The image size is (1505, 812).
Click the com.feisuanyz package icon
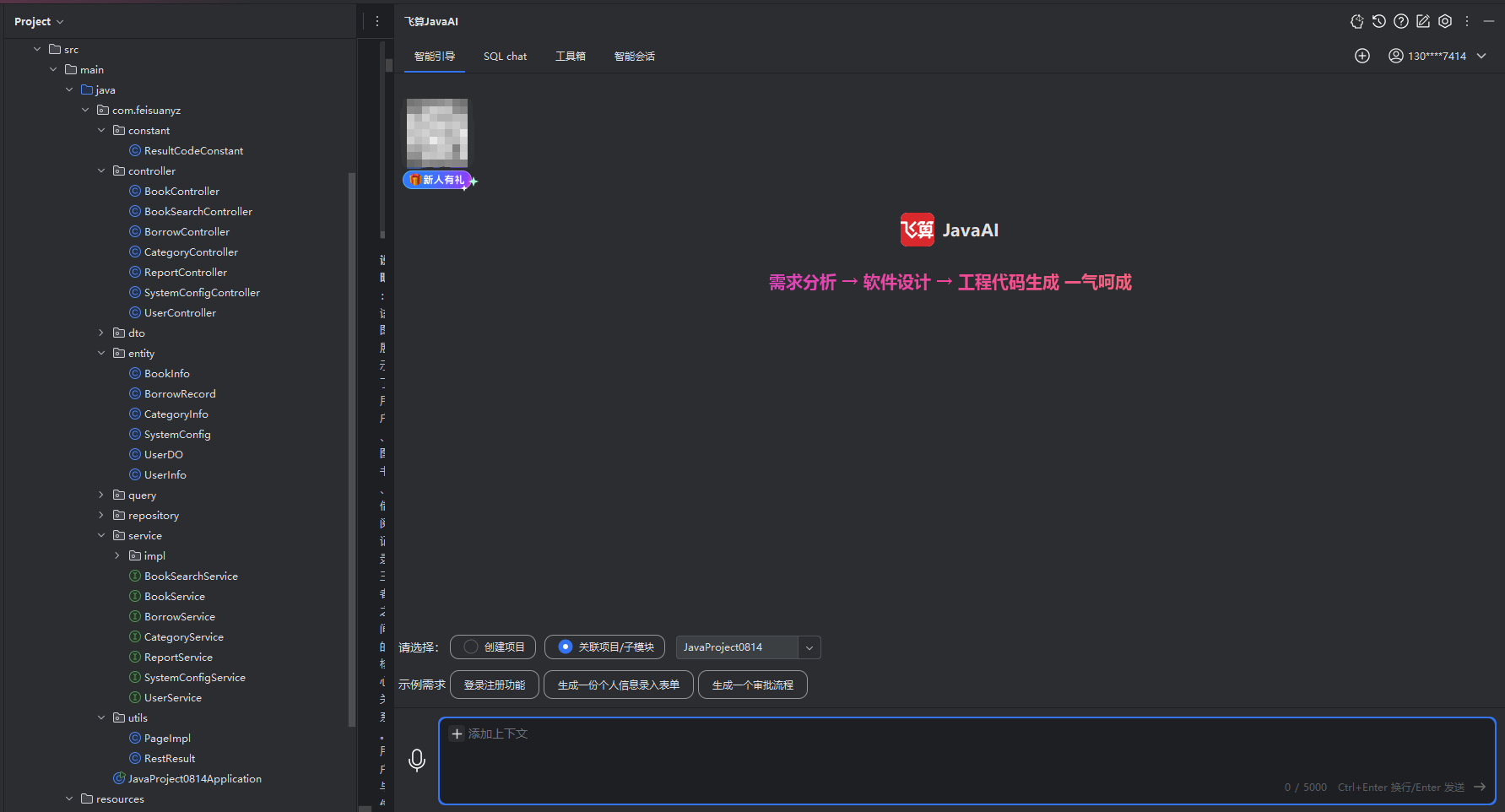(x=103, y=110)
